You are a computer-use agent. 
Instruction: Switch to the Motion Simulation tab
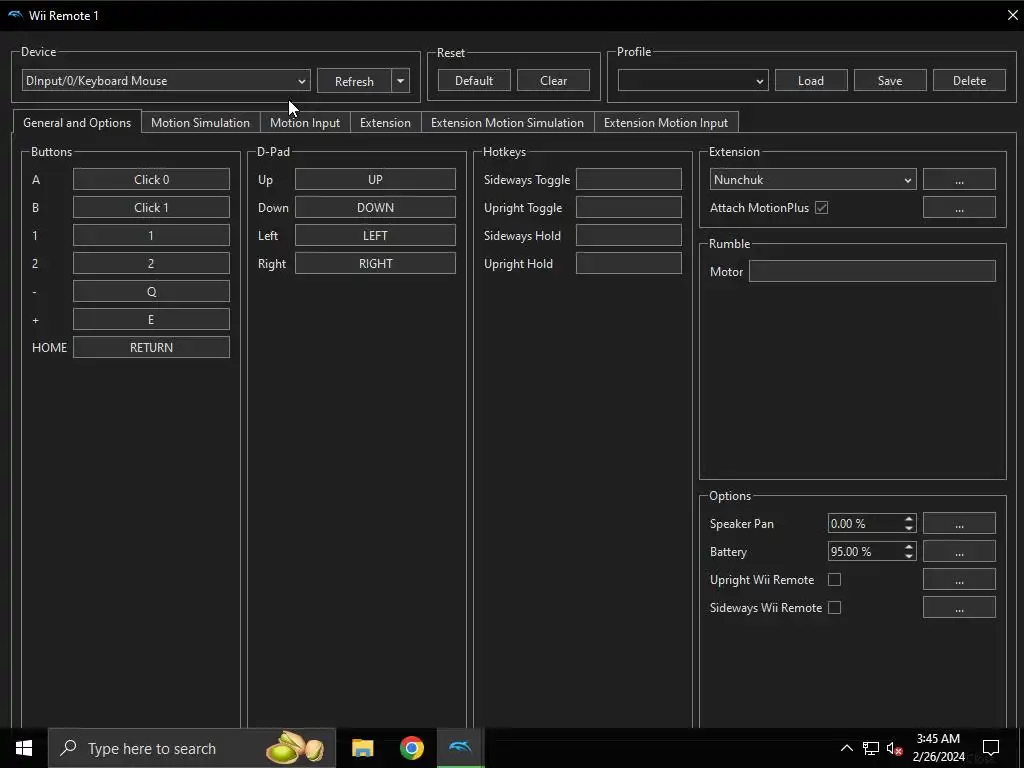200,123
